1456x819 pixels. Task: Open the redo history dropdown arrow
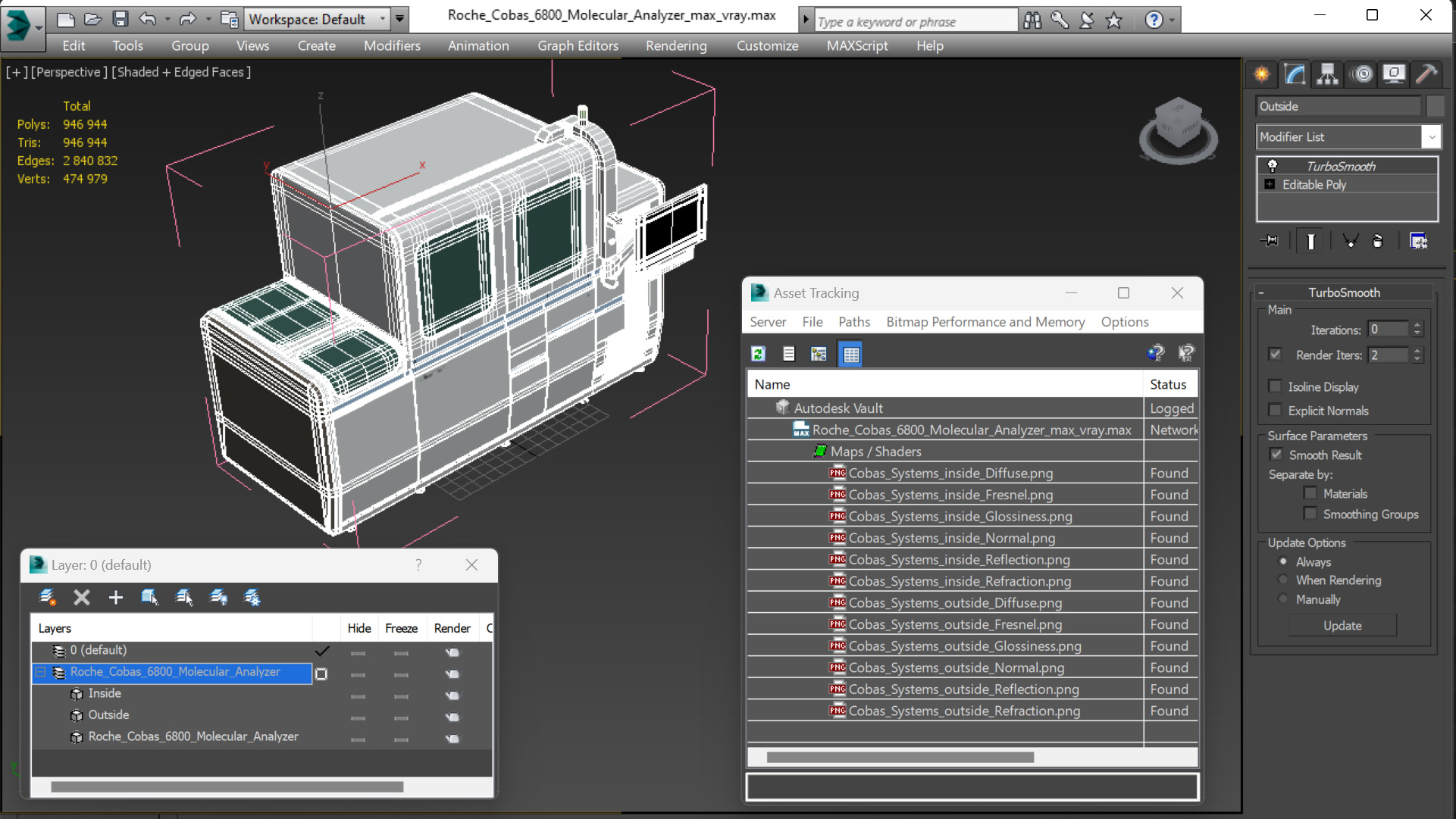[x=208, y=19]
